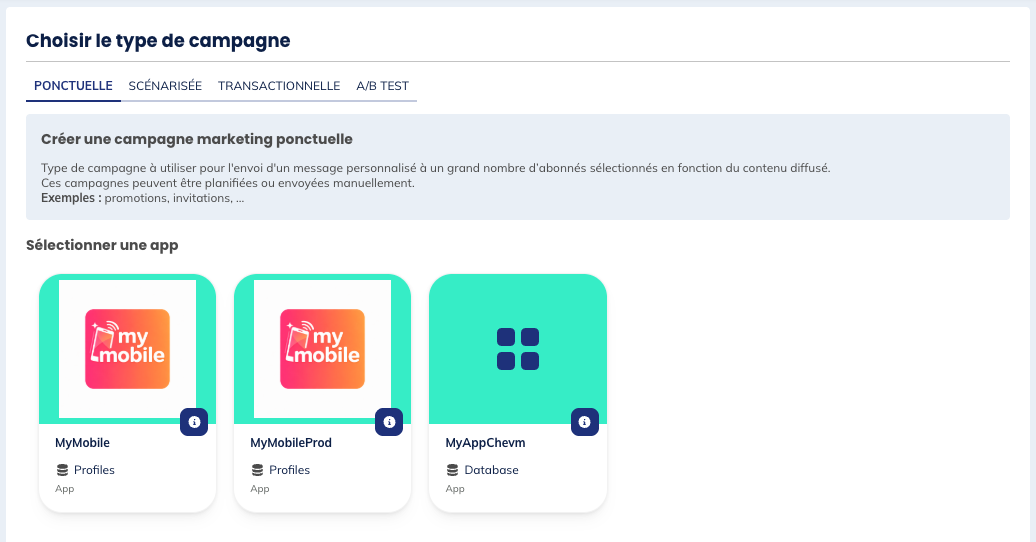Image resolution: width=1036 pixels, height=542 pixels.
Task: Click the MyAppChevm app name
Action: (485, 443)
